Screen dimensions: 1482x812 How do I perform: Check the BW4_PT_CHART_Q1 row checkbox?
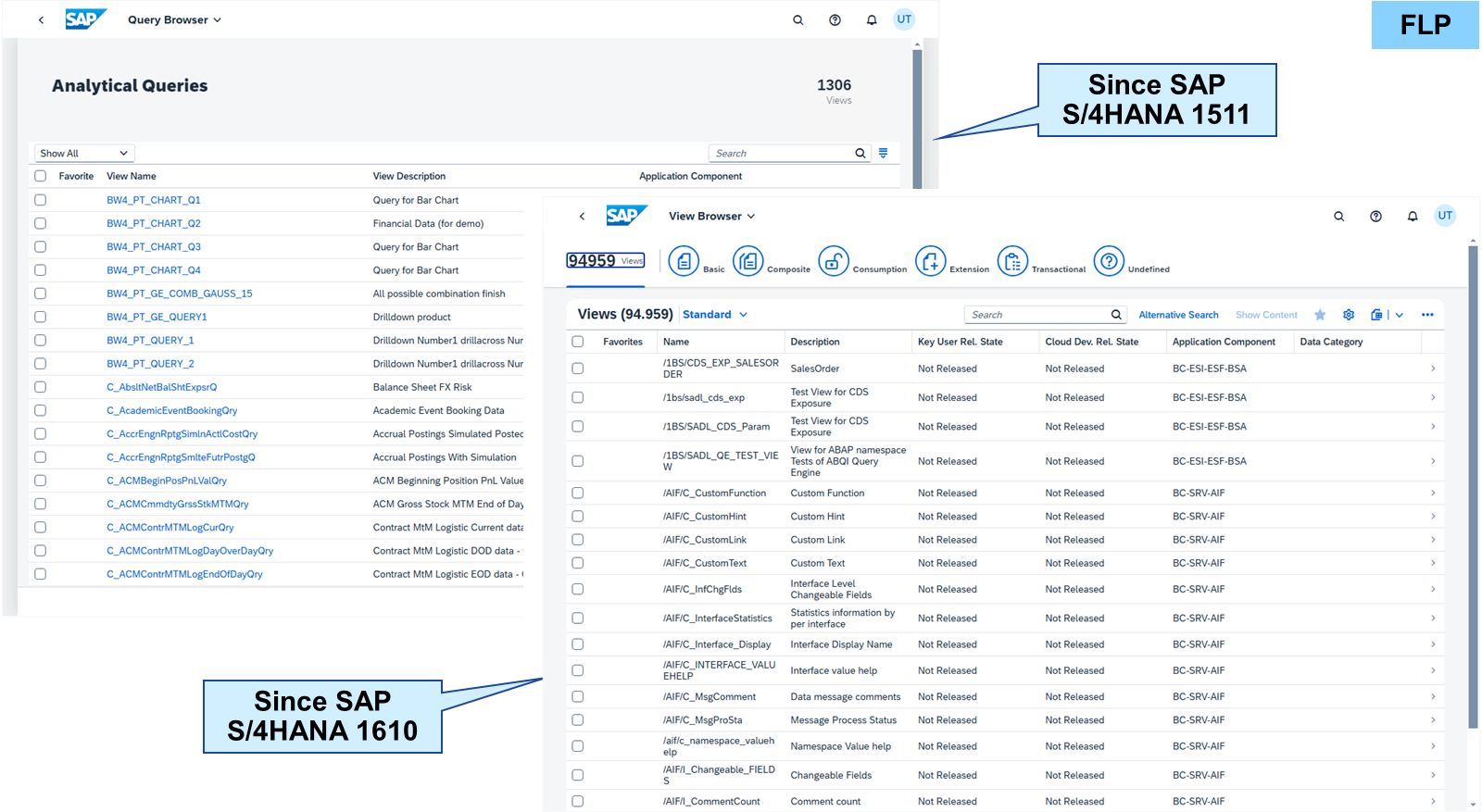pyautogui.click(x=40, y=200)
